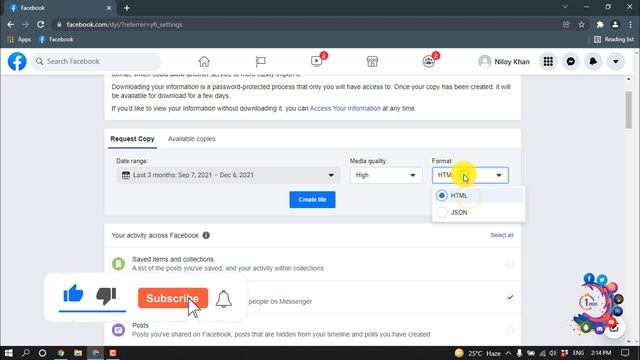
Task: Open the Notifications bell in Facebook header
Action: [x=593, y=62]
